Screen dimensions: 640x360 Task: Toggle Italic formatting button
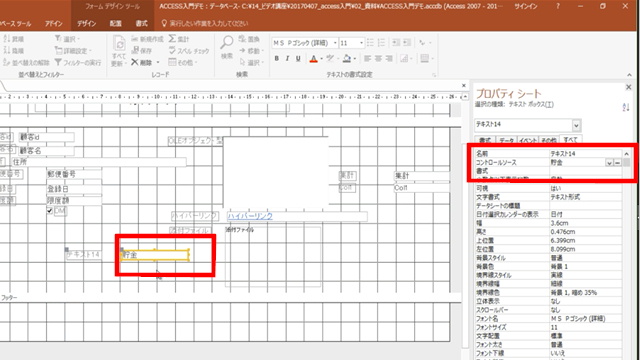(x=287, y=58)
